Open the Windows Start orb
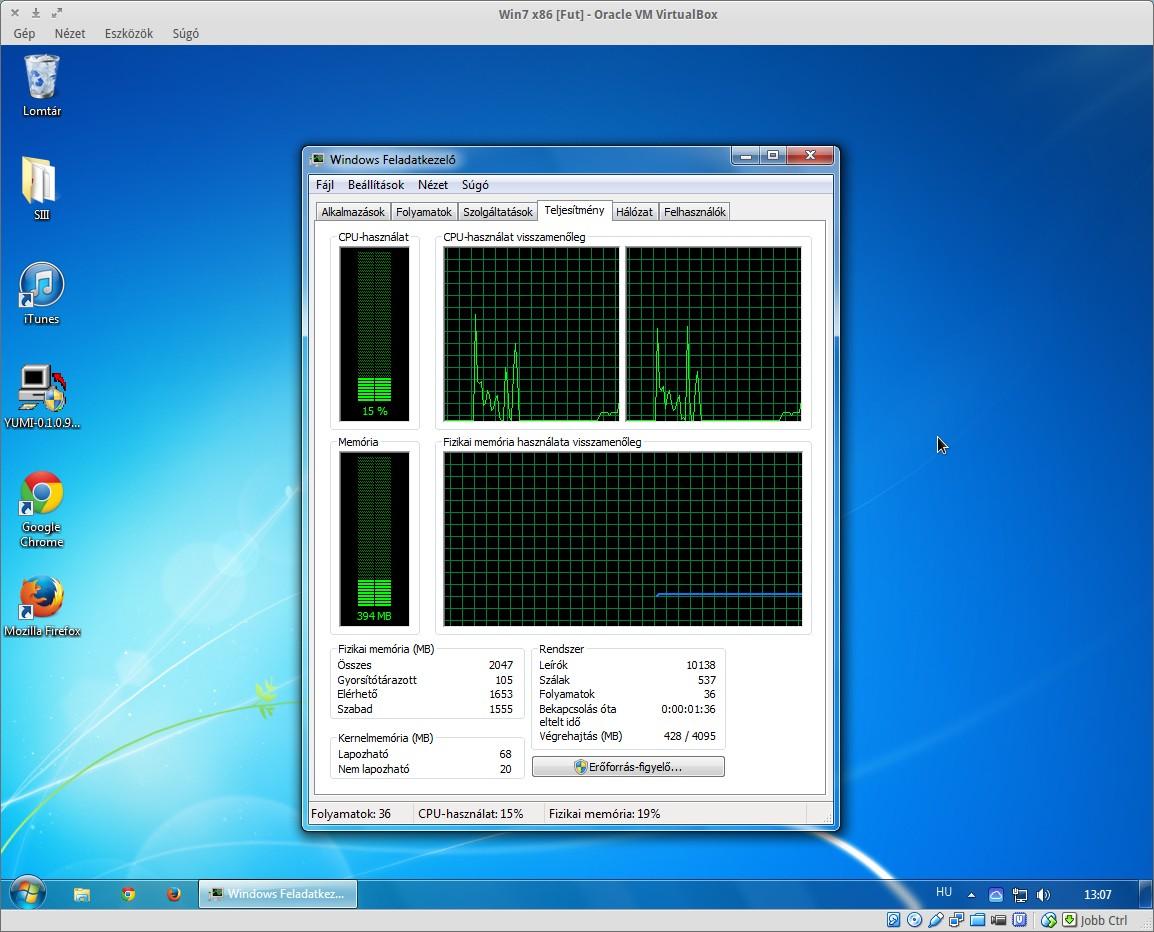 pos(27,894)
